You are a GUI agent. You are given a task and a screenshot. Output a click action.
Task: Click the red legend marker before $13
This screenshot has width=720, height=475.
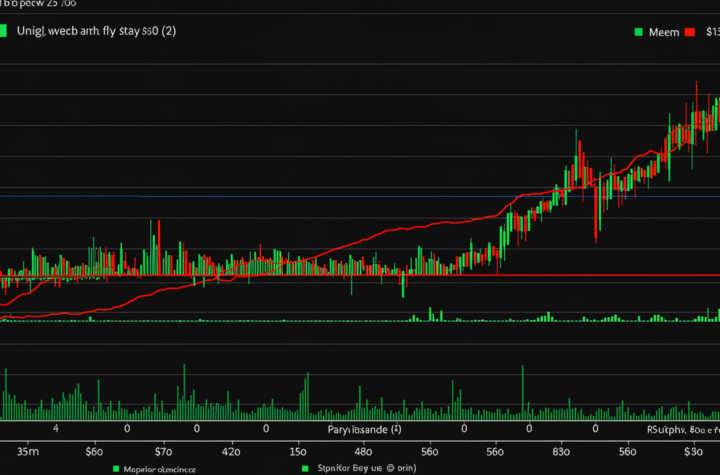(688, 32)
